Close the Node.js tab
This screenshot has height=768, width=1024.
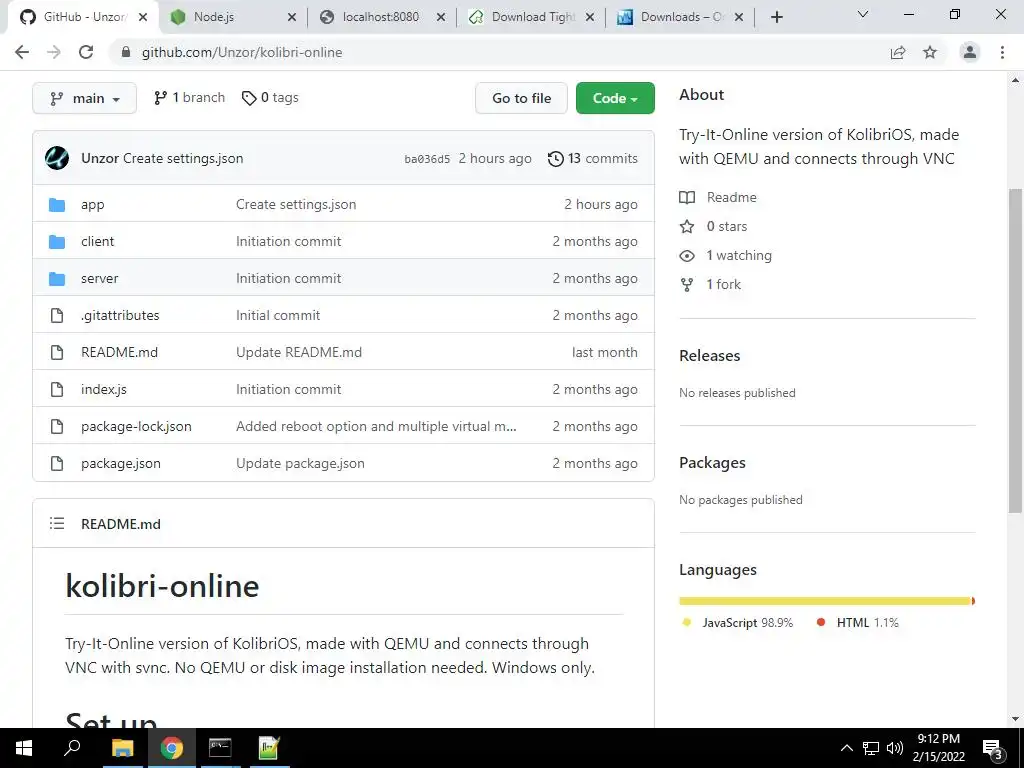click(x=292, y=17)
